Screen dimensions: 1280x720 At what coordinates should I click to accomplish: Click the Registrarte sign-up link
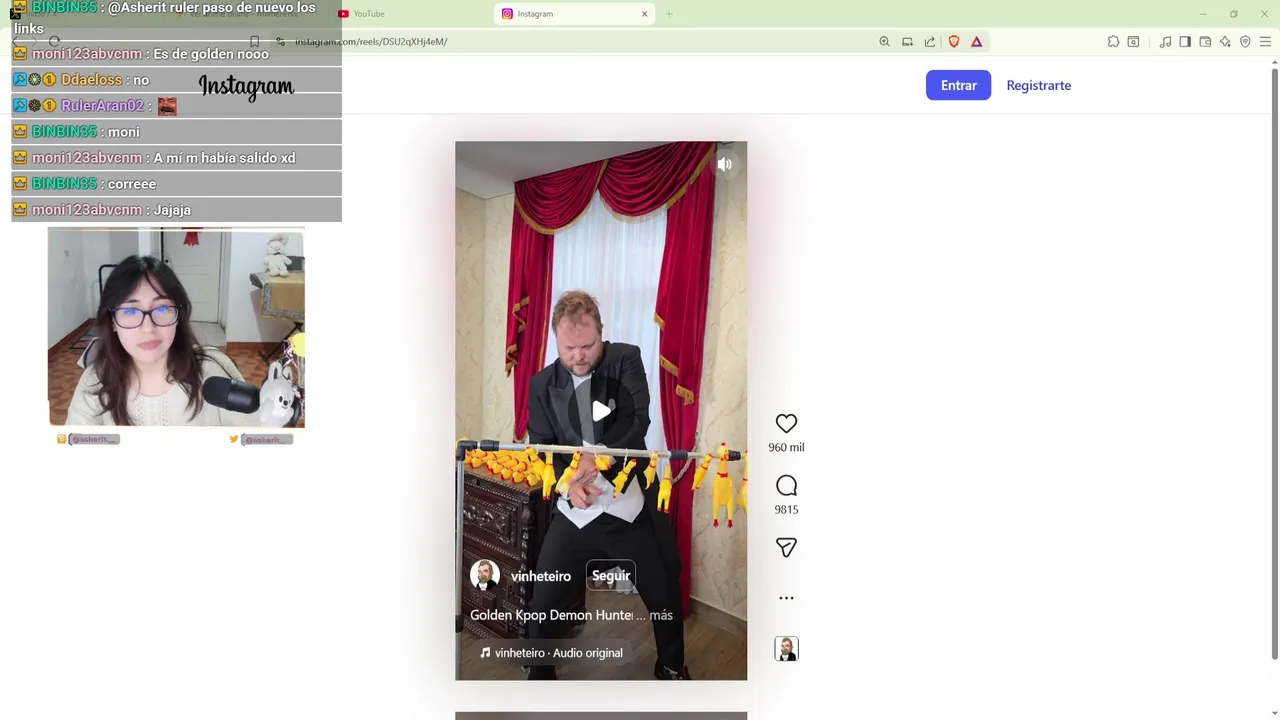point(1038,85)
